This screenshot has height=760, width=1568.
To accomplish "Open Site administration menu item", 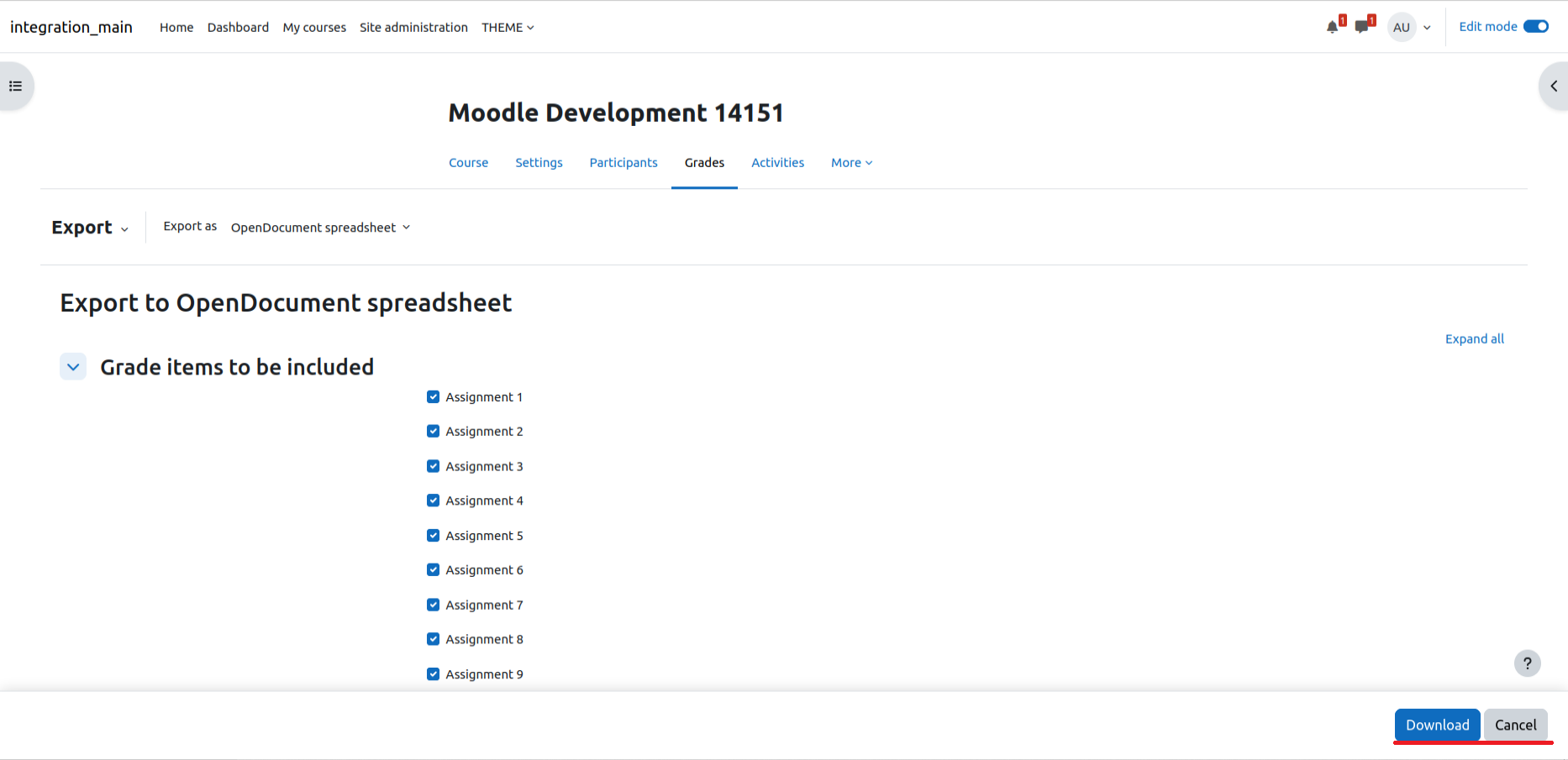I will (413, 27).
